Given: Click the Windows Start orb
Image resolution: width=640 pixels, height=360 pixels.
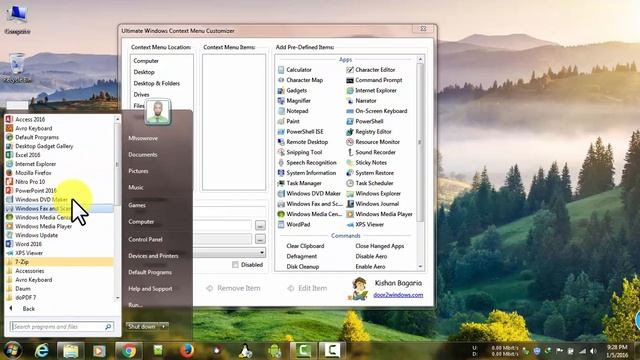Looking at the screenshot, I should click(12, 350).
